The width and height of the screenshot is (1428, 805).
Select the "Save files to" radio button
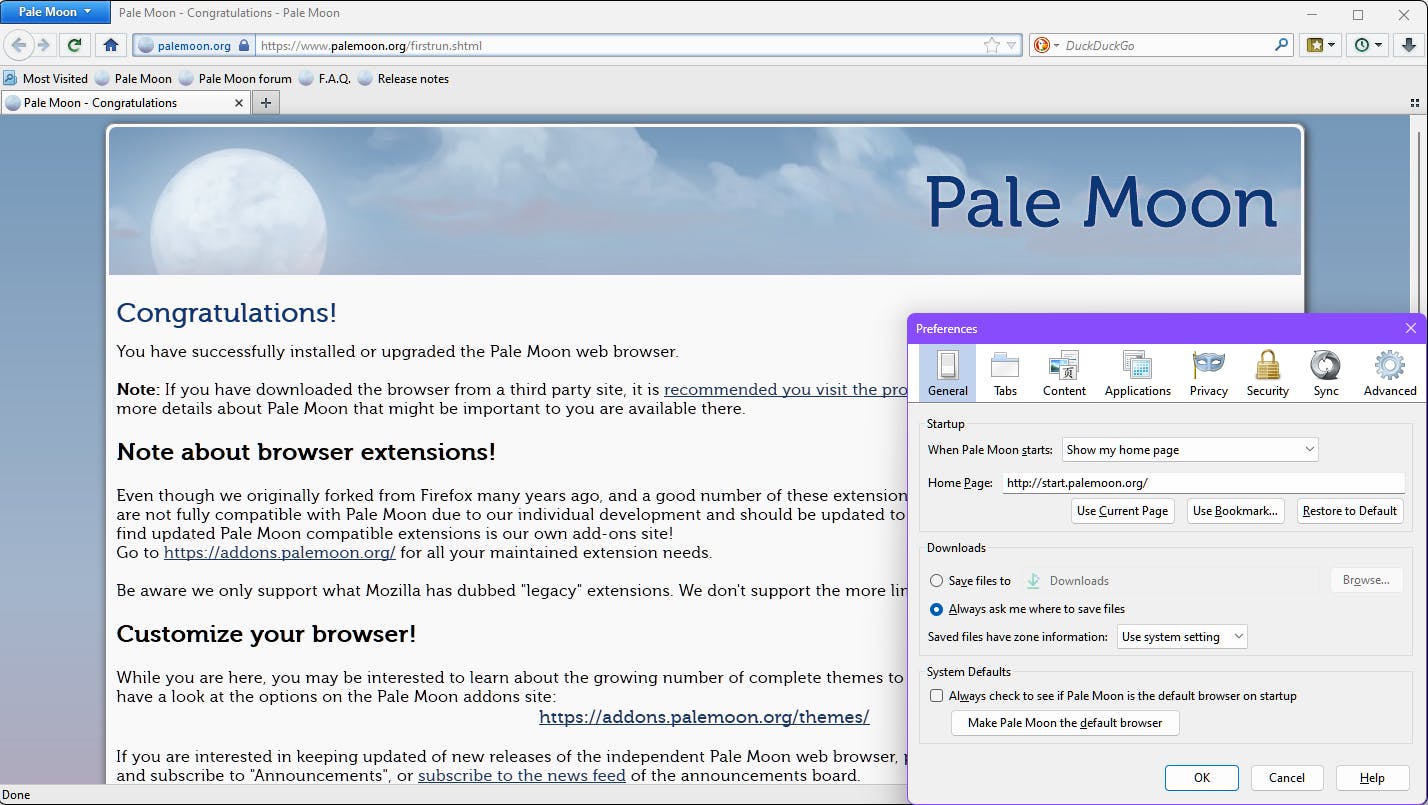point(936,581)
